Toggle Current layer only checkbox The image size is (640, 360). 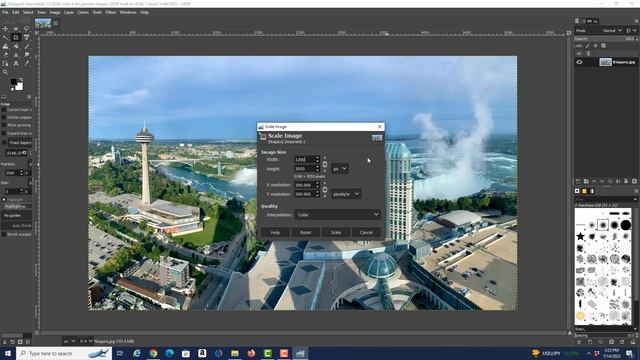coord(4,110)
